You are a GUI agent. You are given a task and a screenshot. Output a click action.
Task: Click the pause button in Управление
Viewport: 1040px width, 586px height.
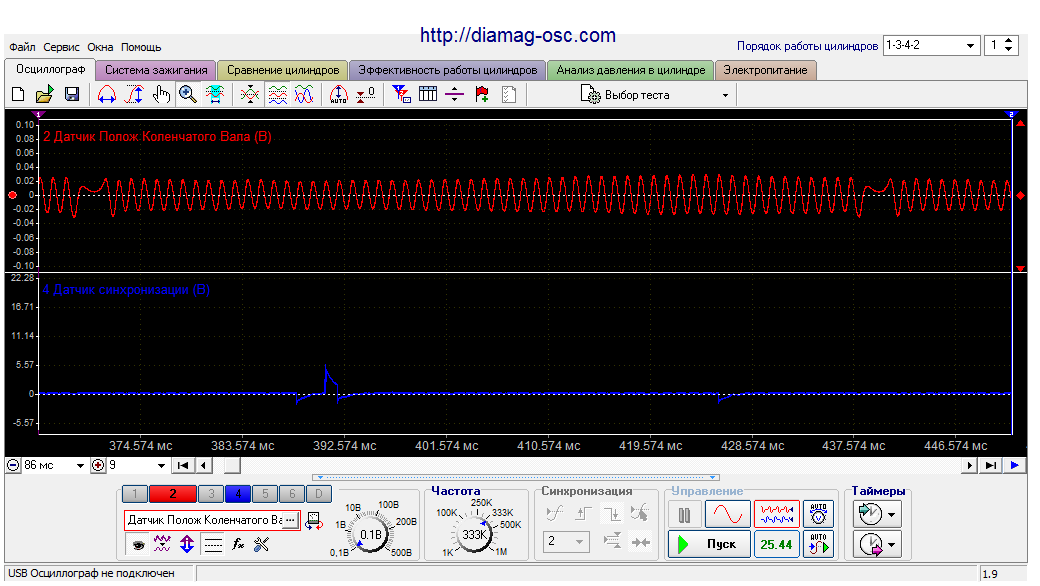click(x=684, y=514)
